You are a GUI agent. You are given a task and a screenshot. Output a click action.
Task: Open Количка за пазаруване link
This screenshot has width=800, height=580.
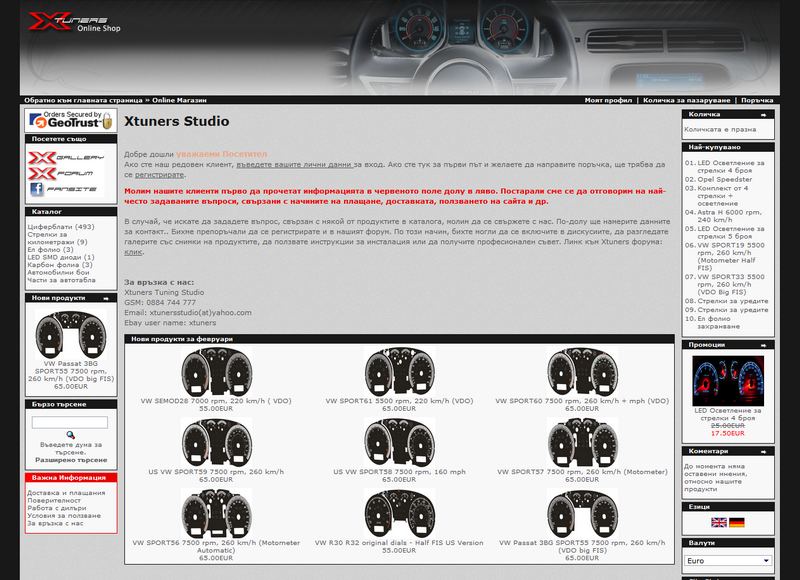pyautogui.click(x=686, y=100)
